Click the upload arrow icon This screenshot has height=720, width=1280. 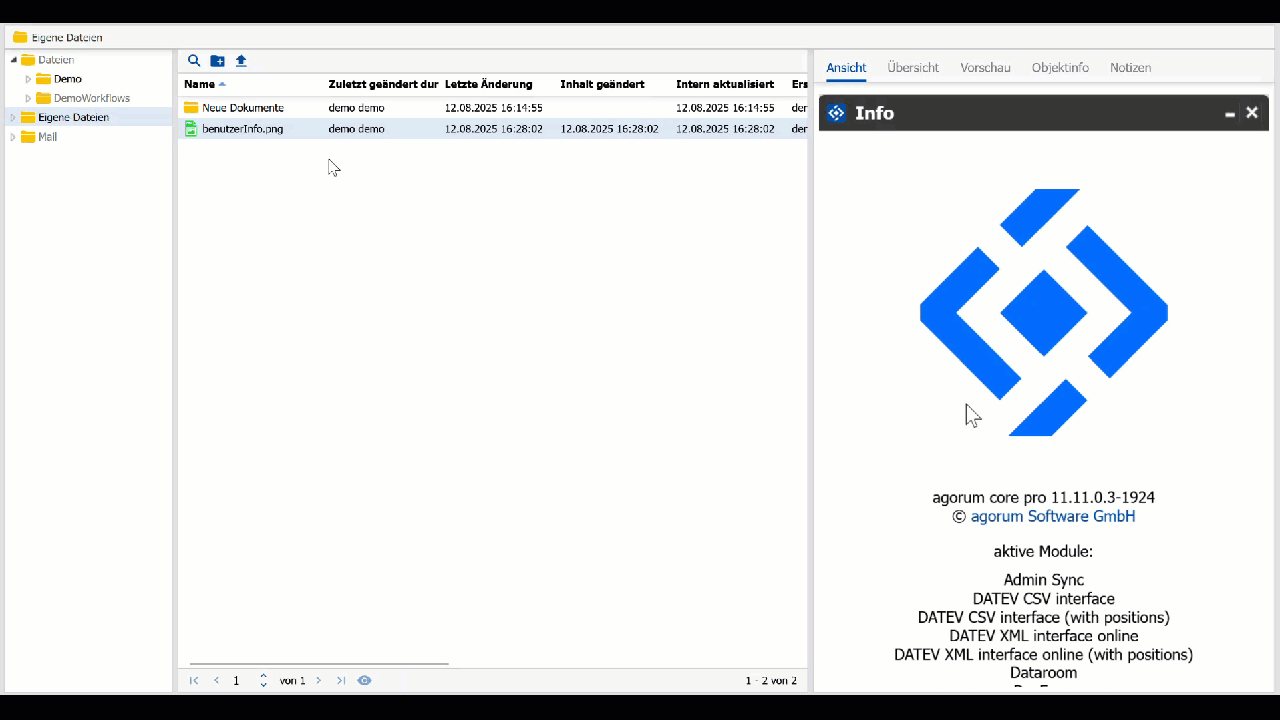pyautogui.click(x=241, y=61)
